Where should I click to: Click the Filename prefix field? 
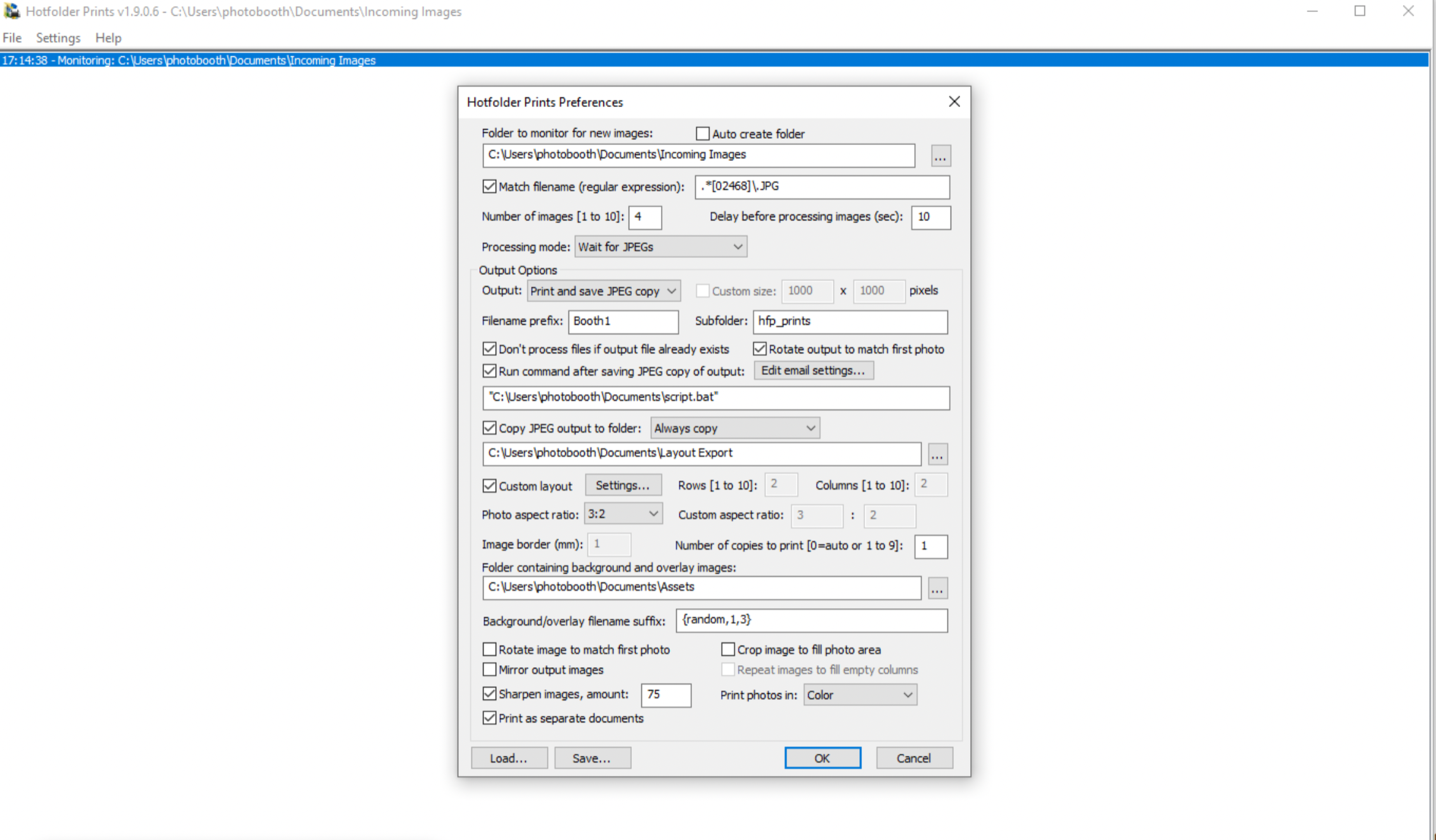pos(623,321)
